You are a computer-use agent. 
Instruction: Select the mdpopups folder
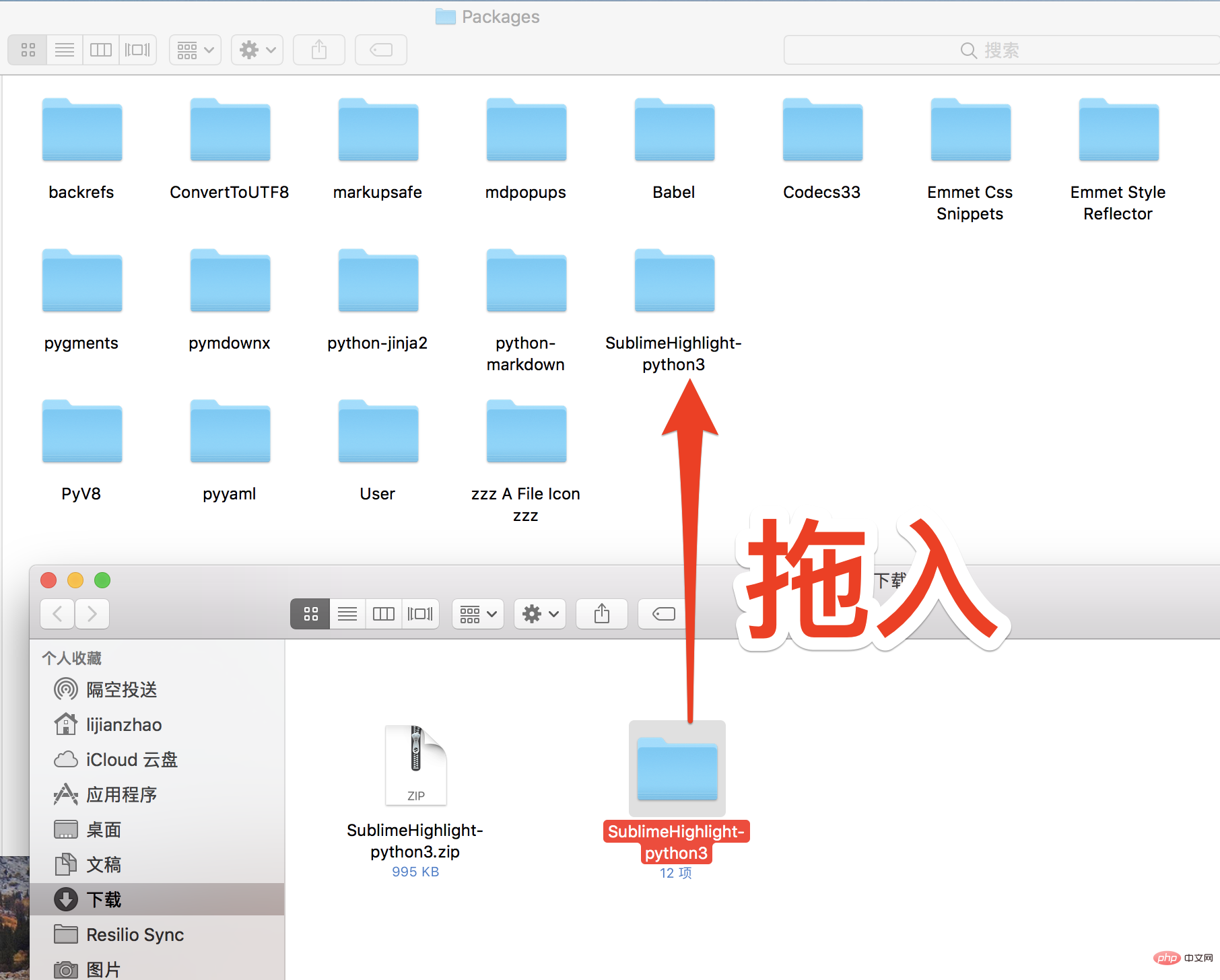click(x=527, y=130)
